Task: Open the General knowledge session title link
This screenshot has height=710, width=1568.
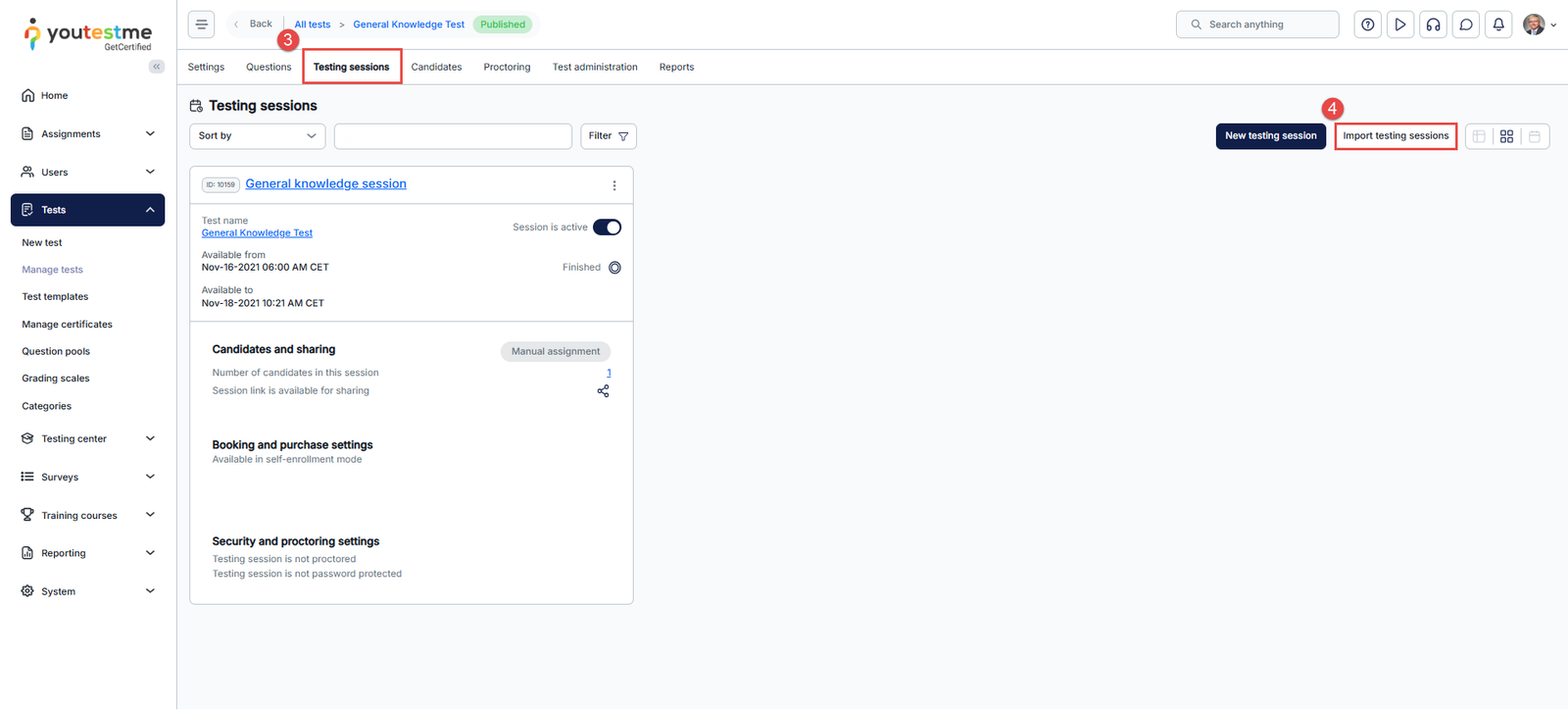Action: [x=325, y=184]
